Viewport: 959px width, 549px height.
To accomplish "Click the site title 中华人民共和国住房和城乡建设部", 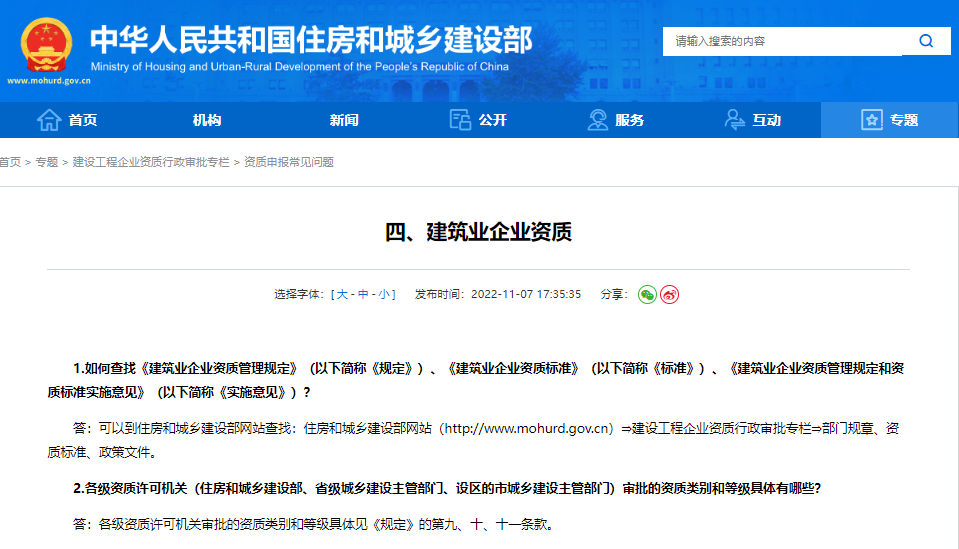I will click(x=312, y=40).
